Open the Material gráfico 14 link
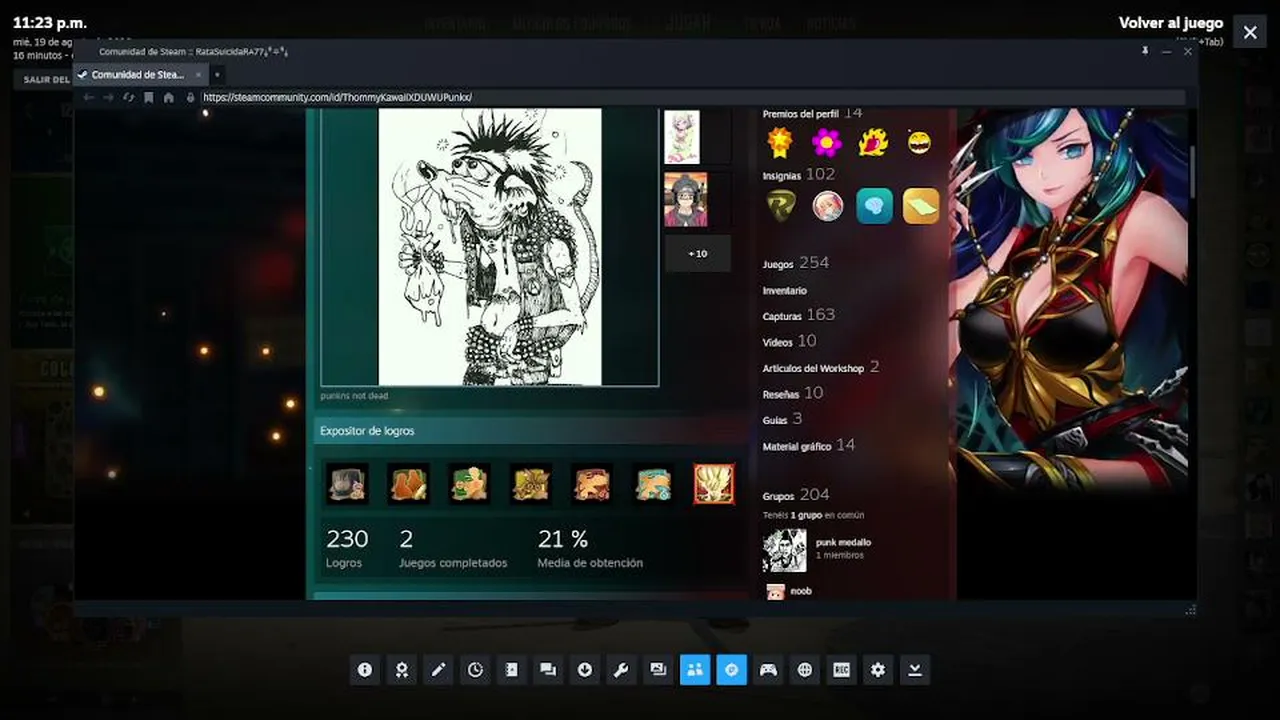 [809, 446]
